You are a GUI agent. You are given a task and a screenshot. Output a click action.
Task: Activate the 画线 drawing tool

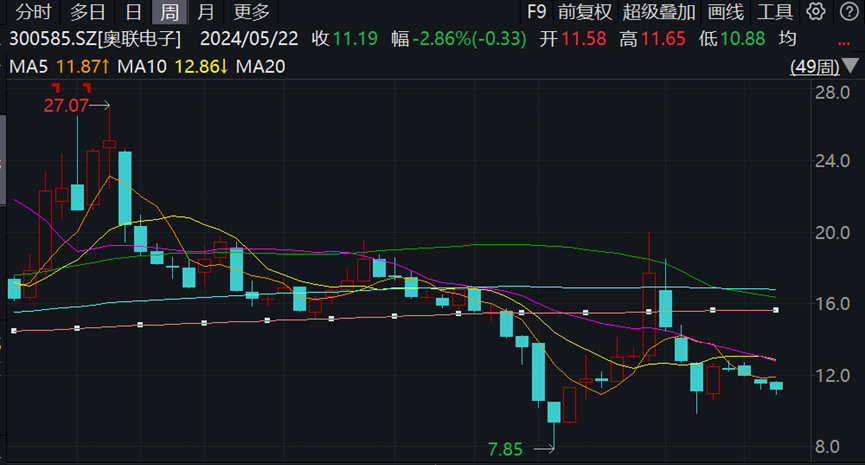coord(726,12)
